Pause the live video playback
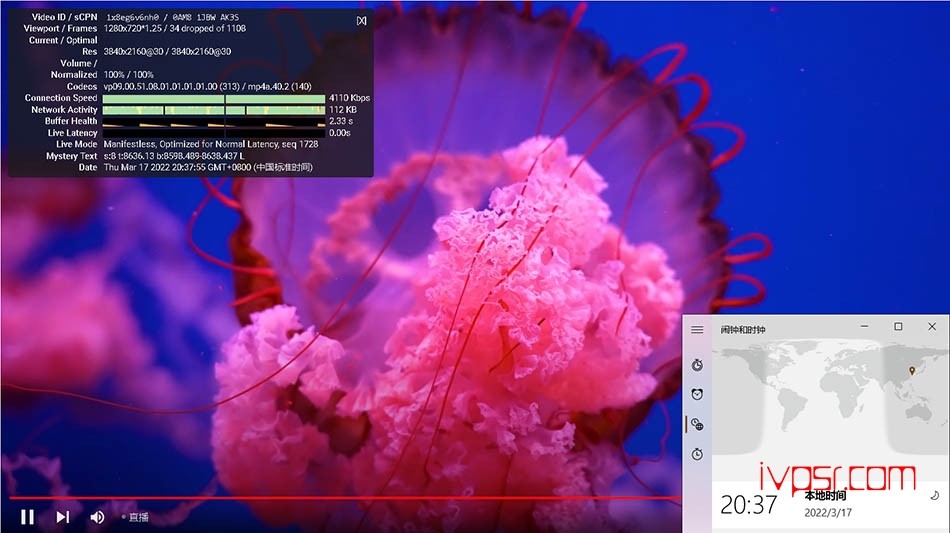 27,517
